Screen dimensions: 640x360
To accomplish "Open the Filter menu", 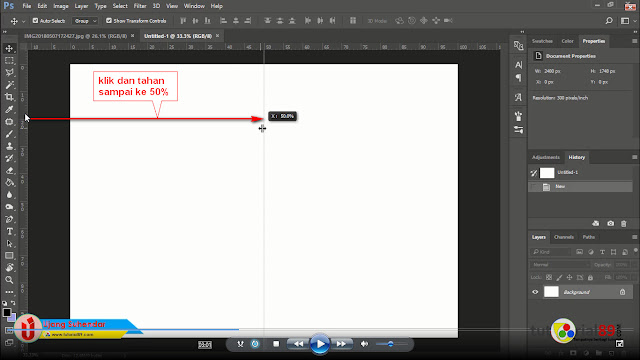I will (x=140, y=6).
